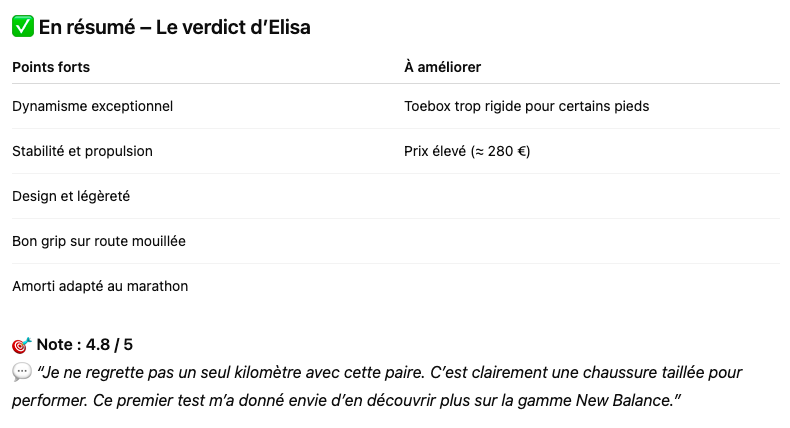Select the "Points forts" column header

51,67
